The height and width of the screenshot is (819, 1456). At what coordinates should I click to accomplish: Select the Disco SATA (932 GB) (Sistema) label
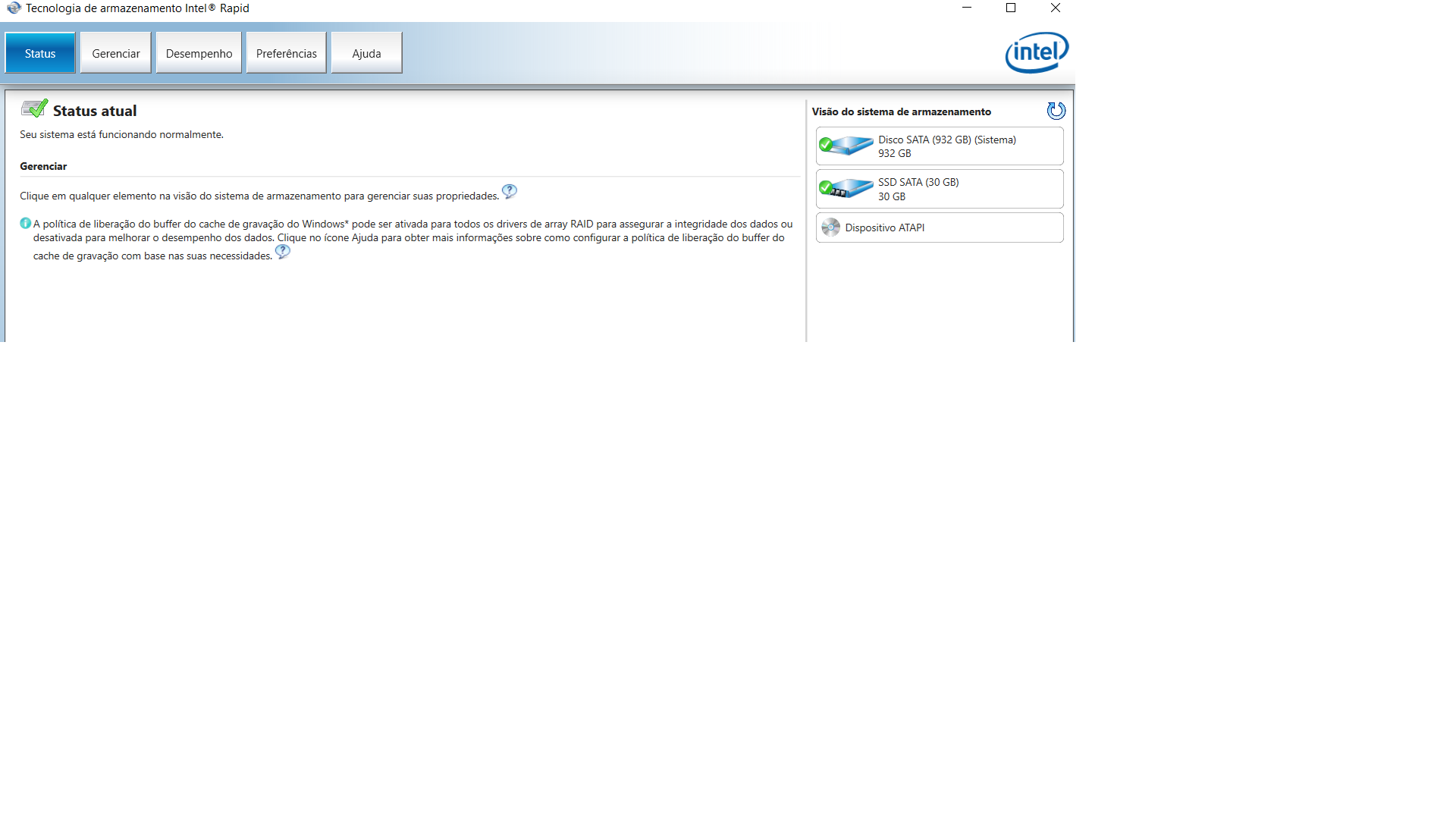click(946, 140)
